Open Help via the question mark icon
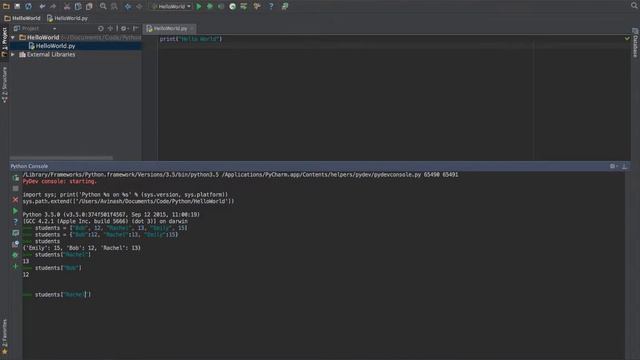Screen dimensions: 640x360 271,6
